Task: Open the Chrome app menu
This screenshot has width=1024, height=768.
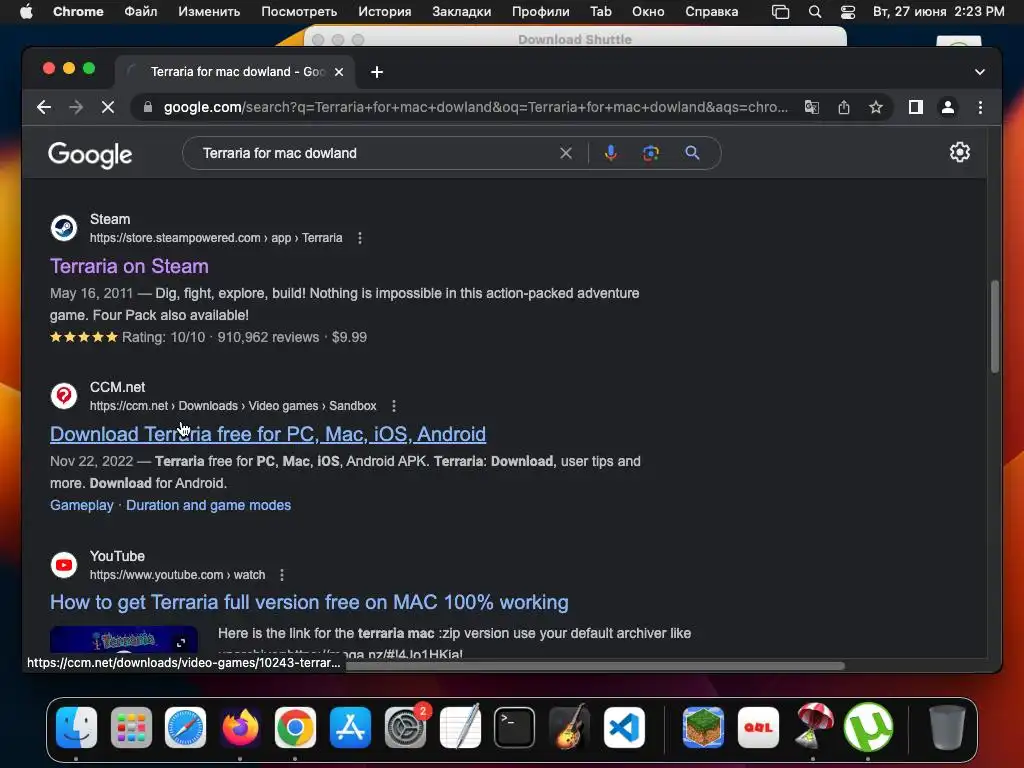Action: coord(78,12)
